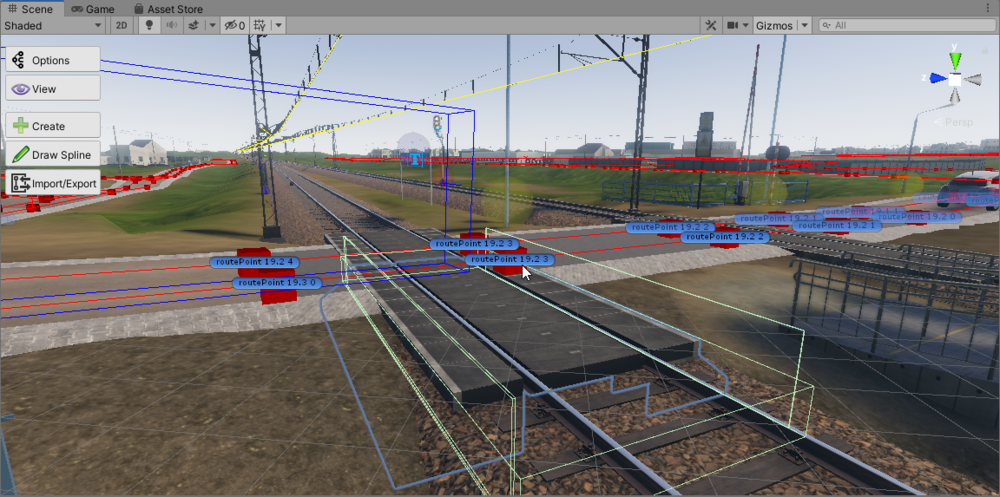Viewport: 1000px width, 497px height.
Task: Open the Asset Store tab
Action: (x=168, y=9)
